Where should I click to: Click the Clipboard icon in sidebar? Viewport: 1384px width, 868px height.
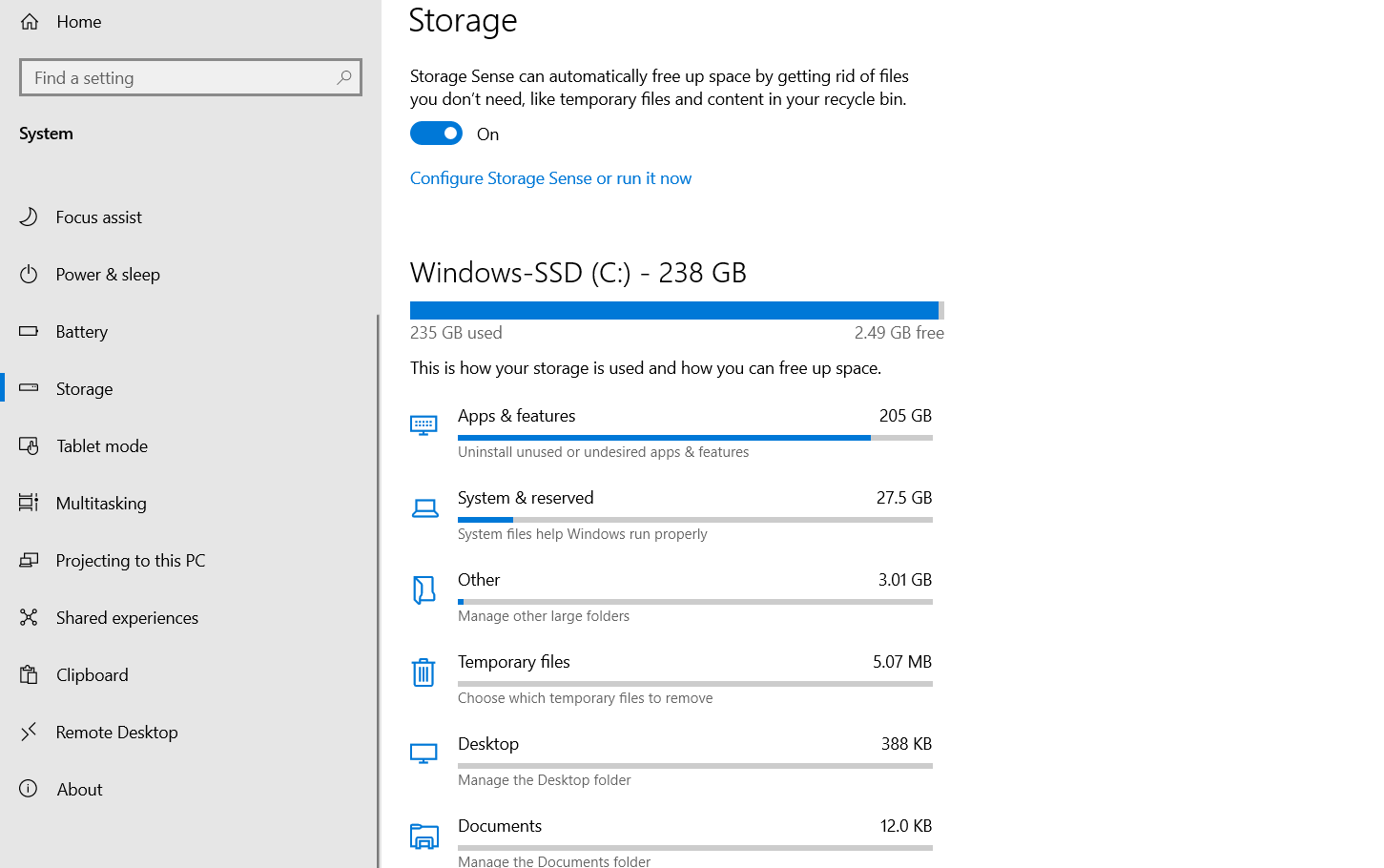(29, 674)
